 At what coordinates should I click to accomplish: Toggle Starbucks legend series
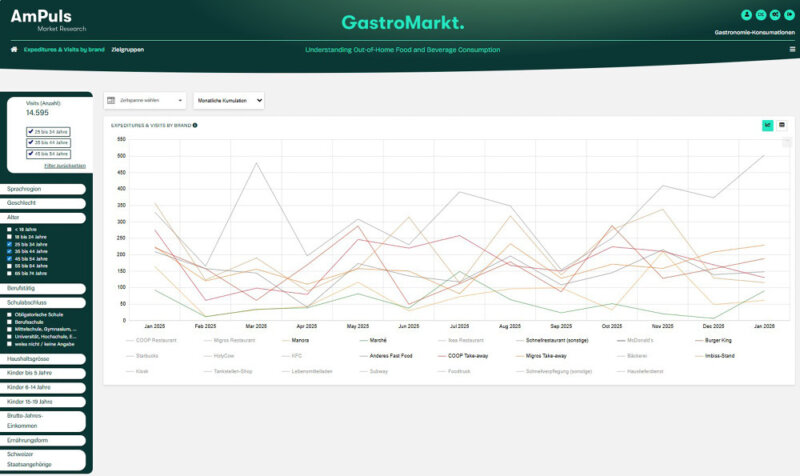(142, 356)
